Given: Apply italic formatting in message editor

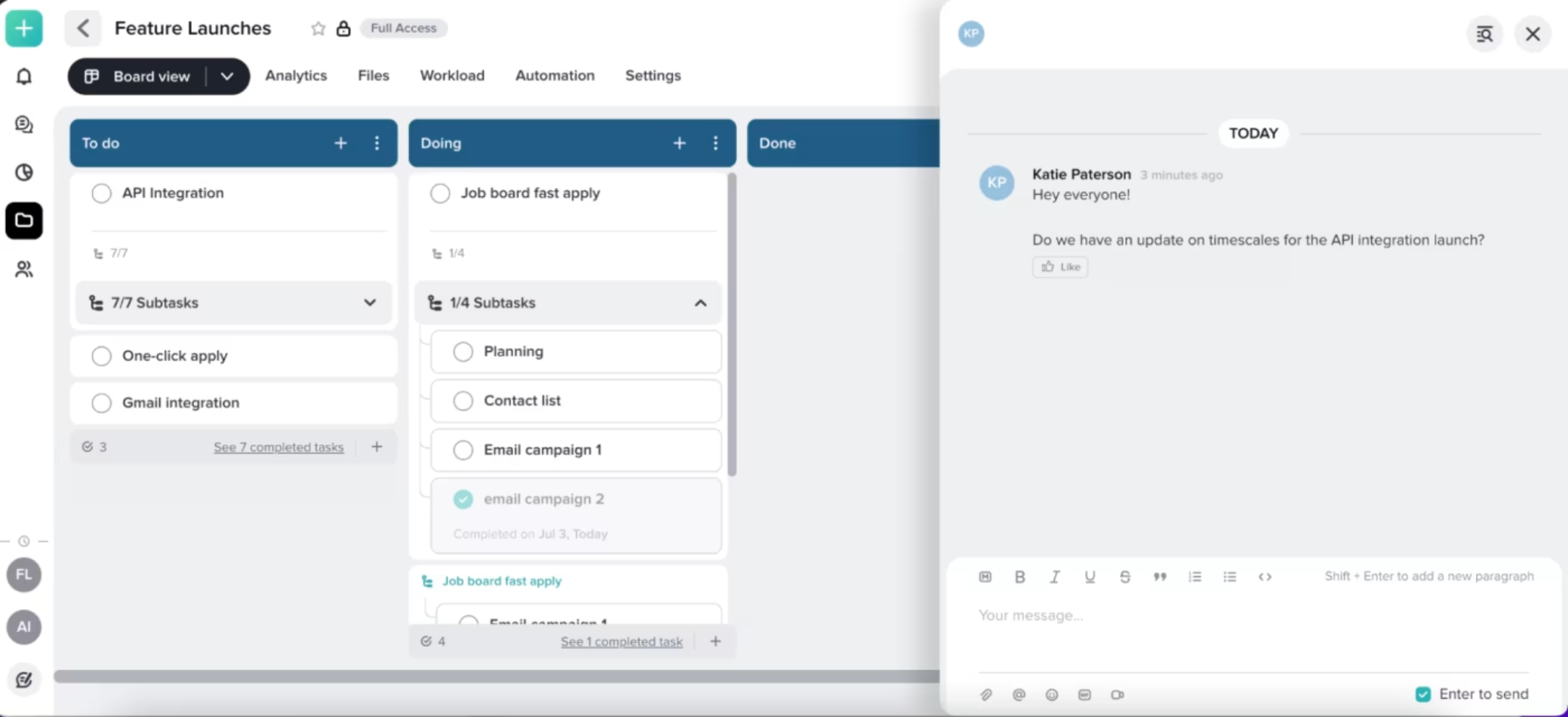Looking at the screenshot, I should tap(1055, 577).
